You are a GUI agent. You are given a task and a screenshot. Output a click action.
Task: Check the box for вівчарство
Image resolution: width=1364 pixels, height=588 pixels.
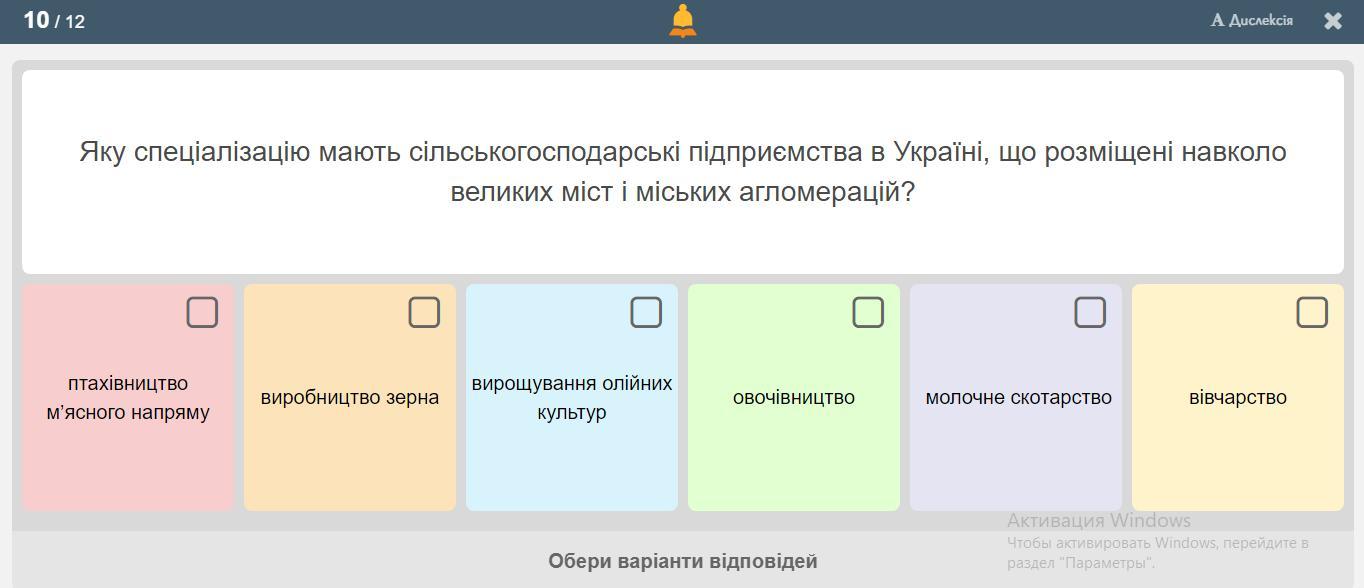(x=1312, y=312)
